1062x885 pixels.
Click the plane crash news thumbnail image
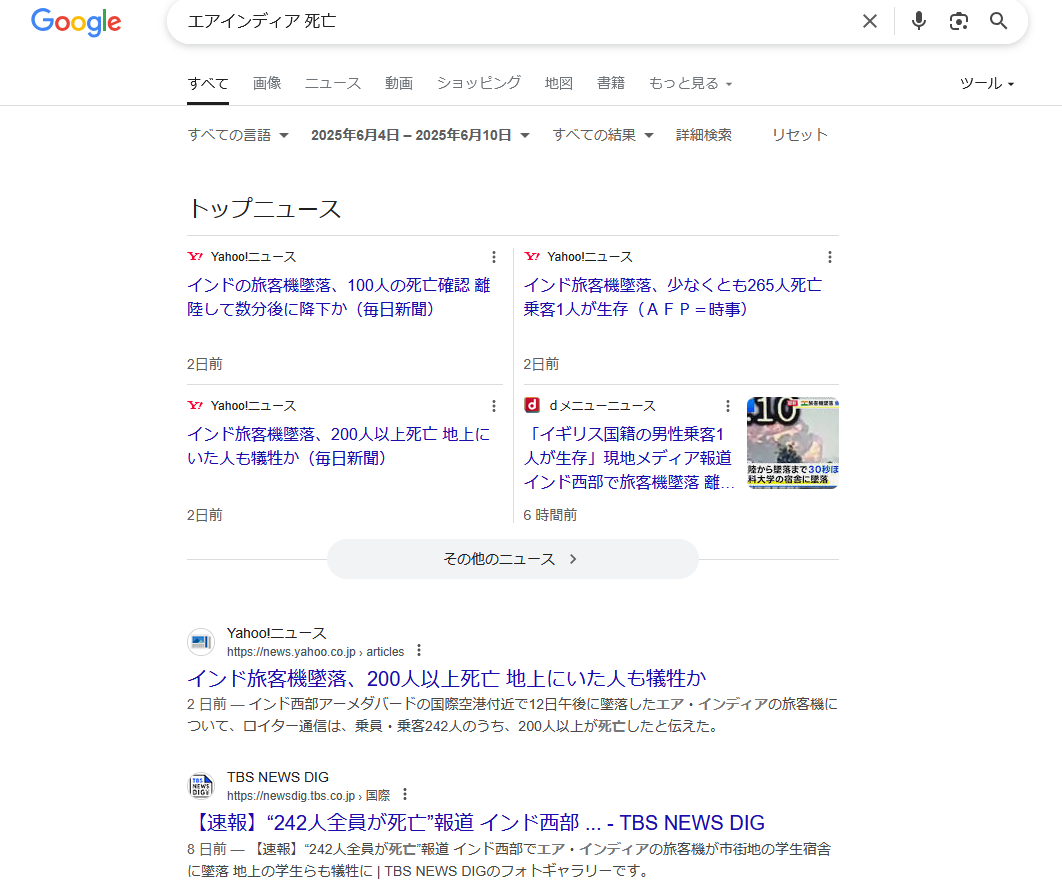792,443
